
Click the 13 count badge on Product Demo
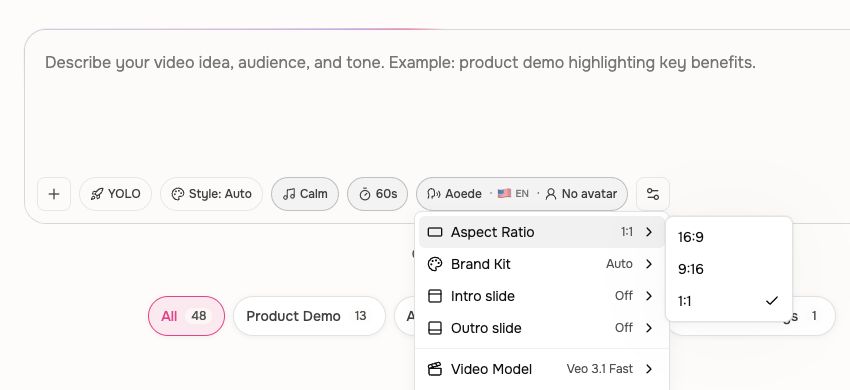(360, 316)
